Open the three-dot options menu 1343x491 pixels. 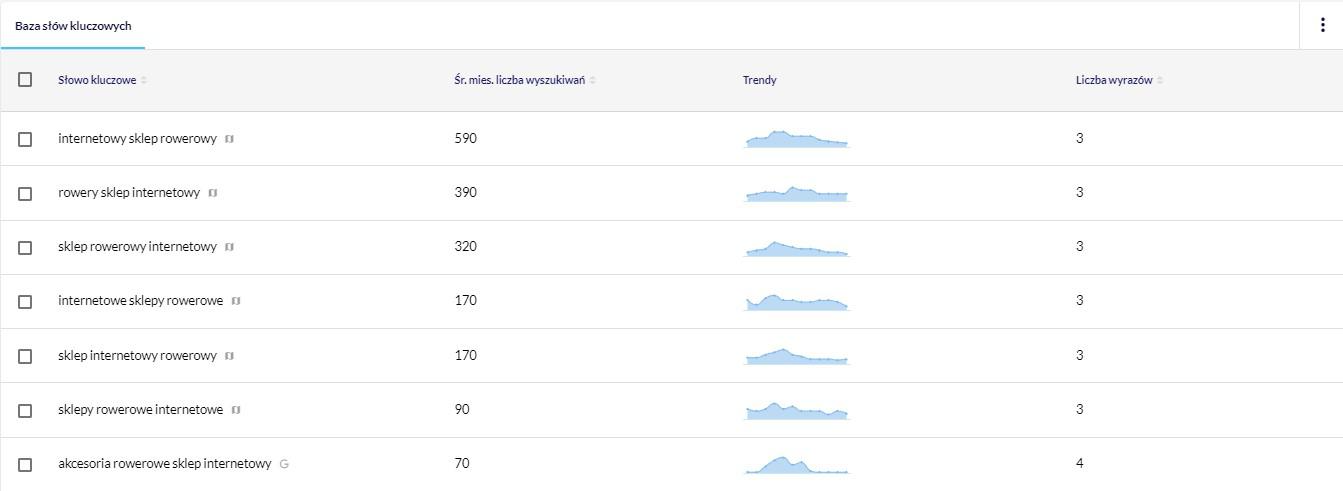click(1322, 25)
